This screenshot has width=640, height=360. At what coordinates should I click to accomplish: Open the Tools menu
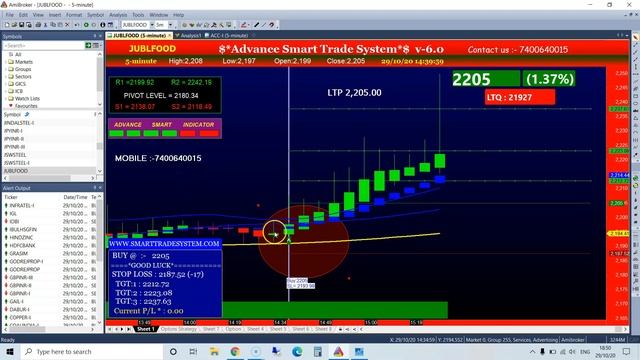[x=138, y=15]
